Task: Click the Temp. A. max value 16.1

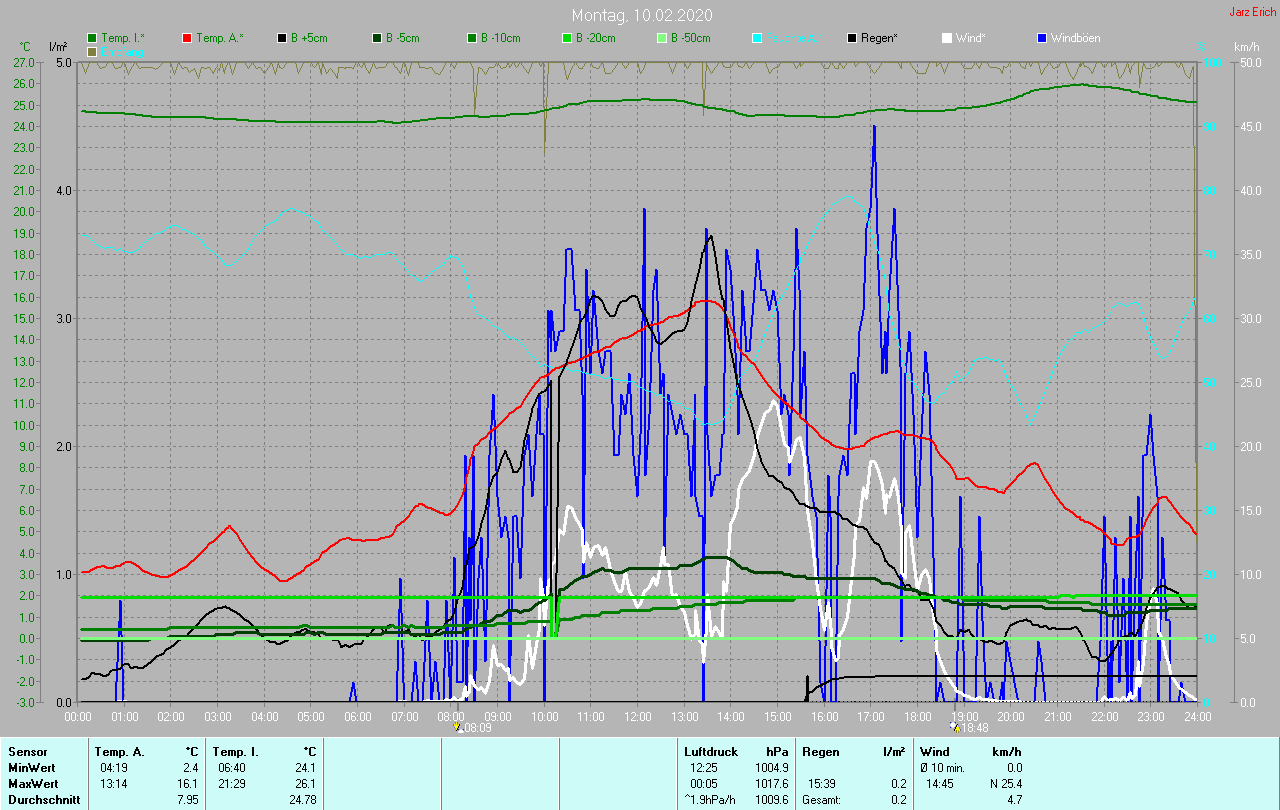Action: click(x=190, y=783)
